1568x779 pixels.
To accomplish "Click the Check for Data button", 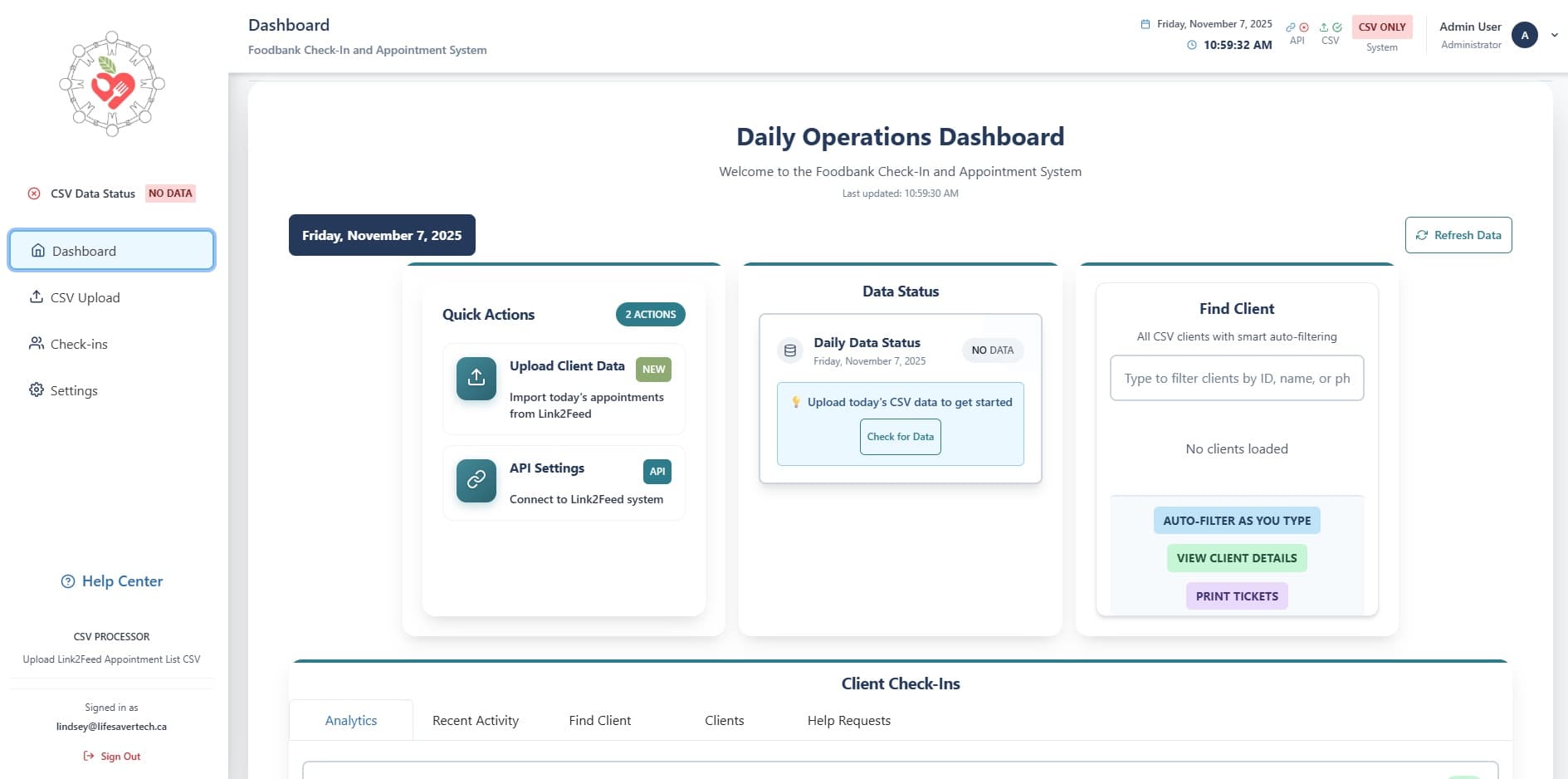I will coord(900,436).
